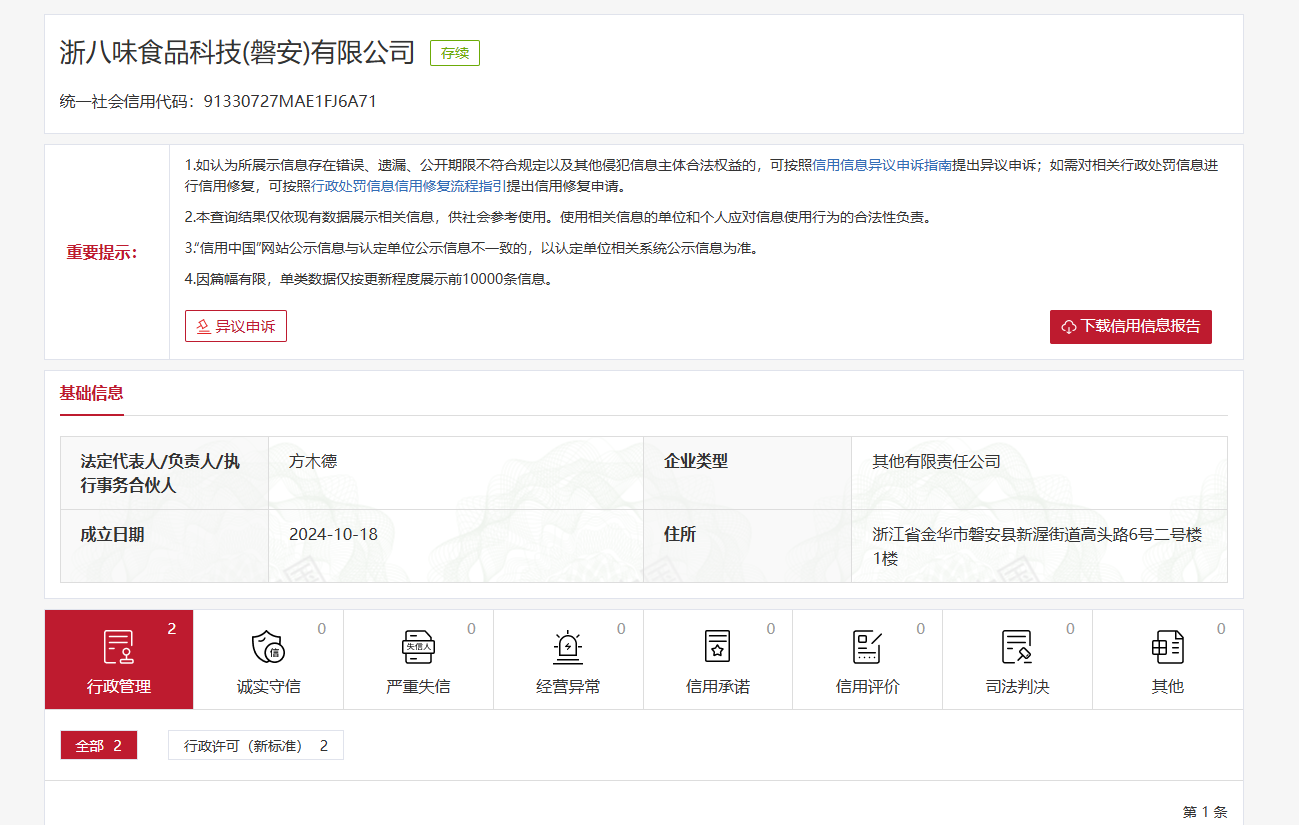Select the 诚实守信 shield icon
Viewport: 1299px width, 825px height.
click(268, 648)
